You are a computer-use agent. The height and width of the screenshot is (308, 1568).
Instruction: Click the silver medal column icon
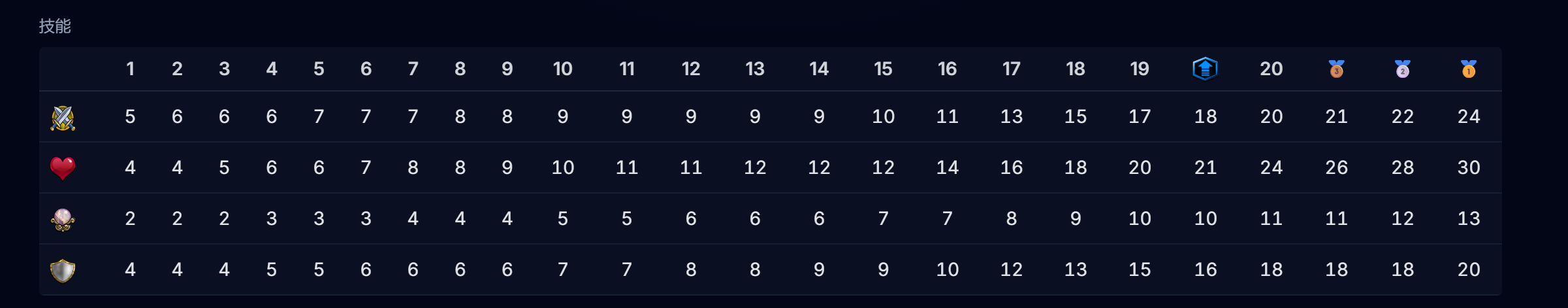pyautogui.click(x=1402, y=69)
